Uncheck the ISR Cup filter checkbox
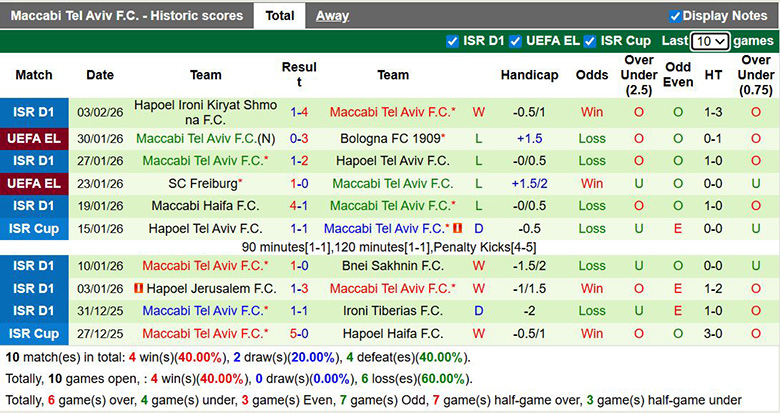The image size is (780, 413). (591, 41)
